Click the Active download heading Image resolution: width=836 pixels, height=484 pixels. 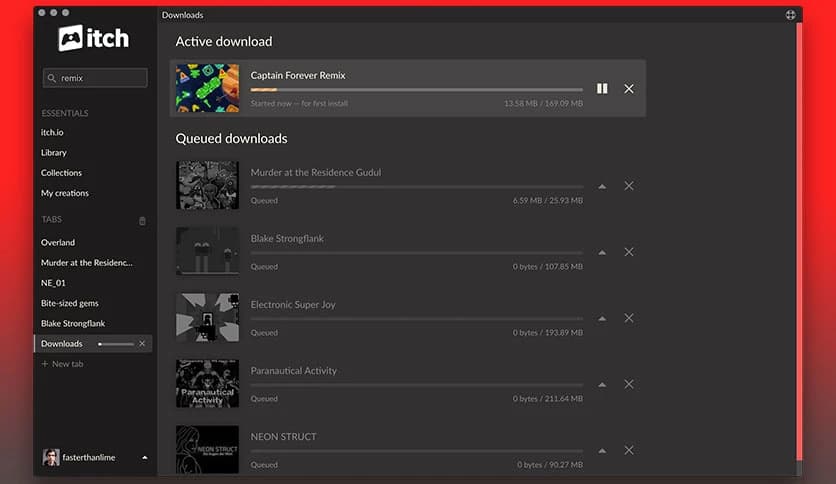point(224,42)
